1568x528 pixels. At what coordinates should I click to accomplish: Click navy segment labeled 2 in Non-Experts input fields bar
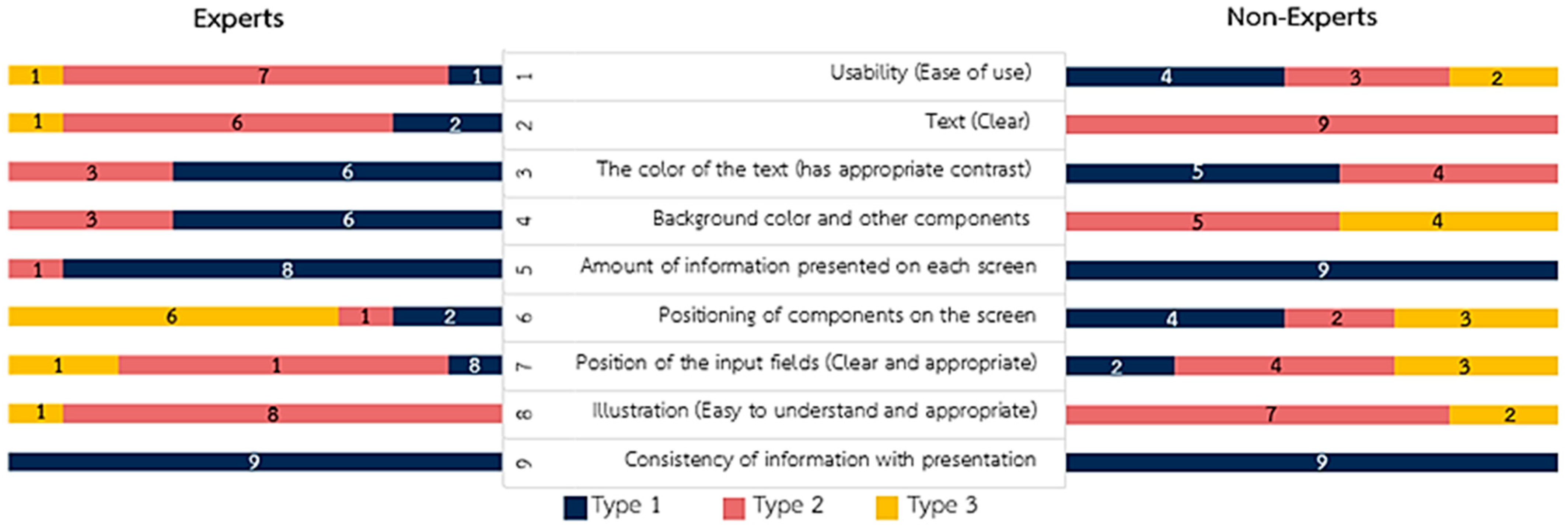(x=1120, y=366)
